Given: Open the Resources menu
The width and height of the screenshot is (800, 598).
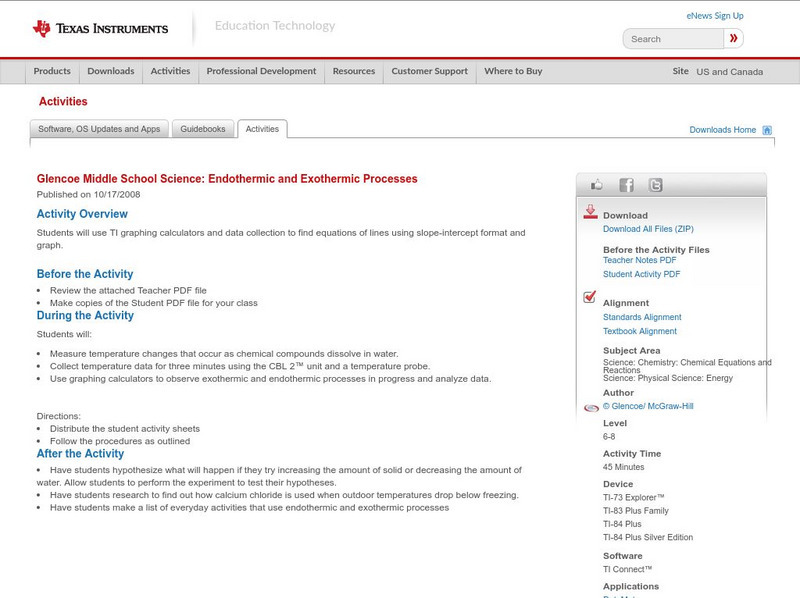Looking at the screenshot, I should pos(354,71).
